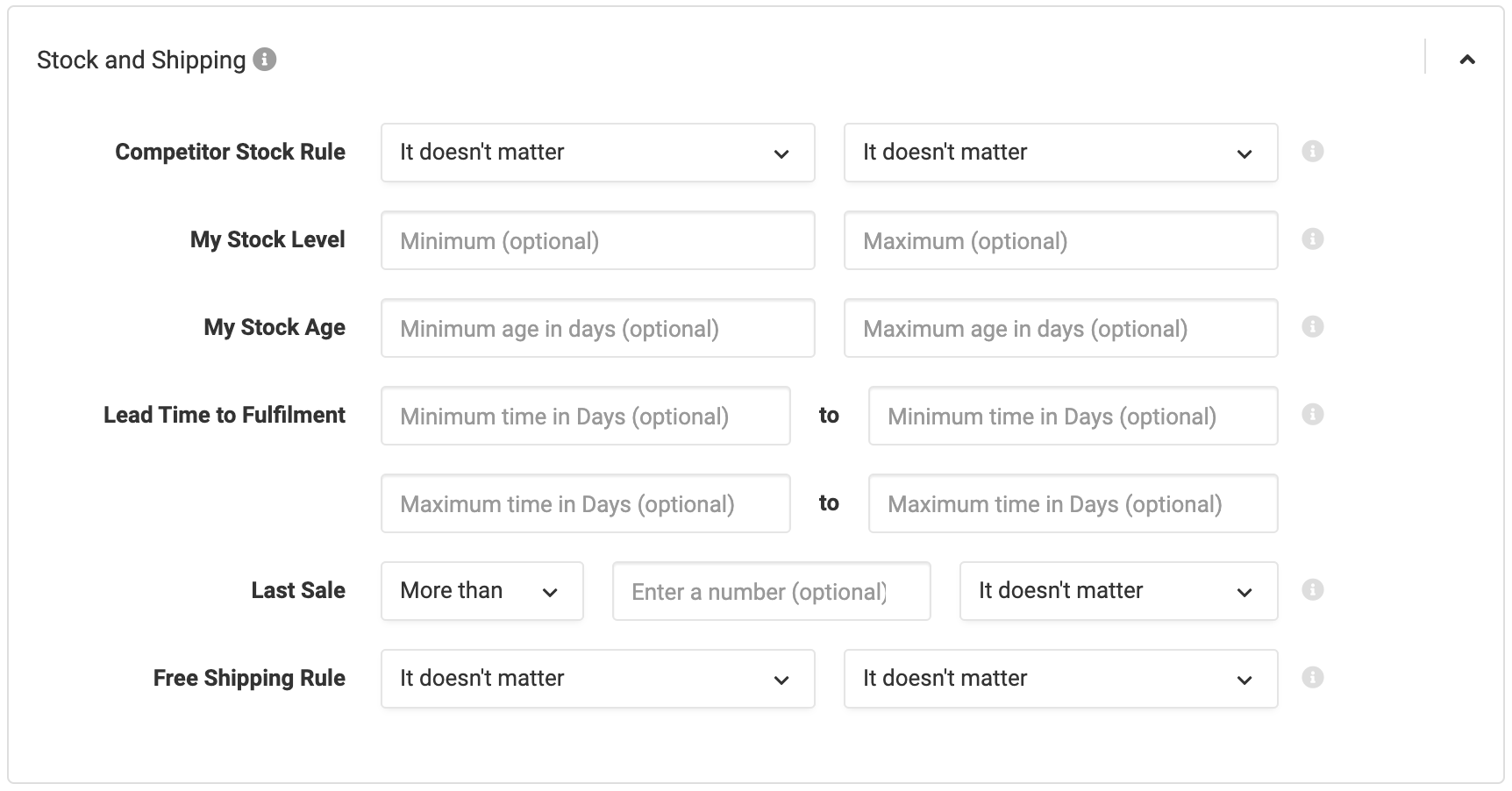This screenshot has width=1512, height=791.
Task: Open Last Sale 'It doesn't matter' dropdown
Action: click(x=1118, y=591)
